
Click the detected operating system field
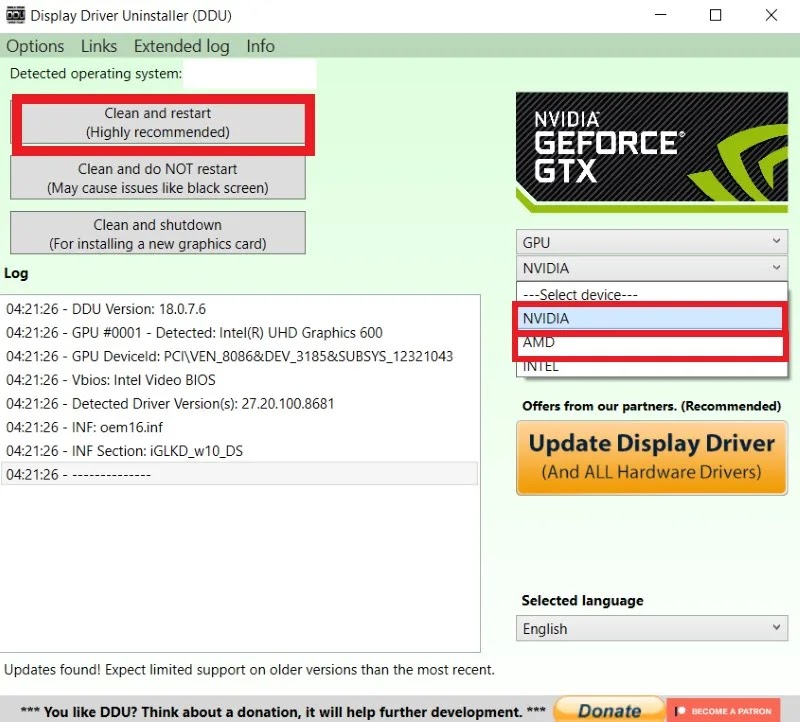click(249, 74)
